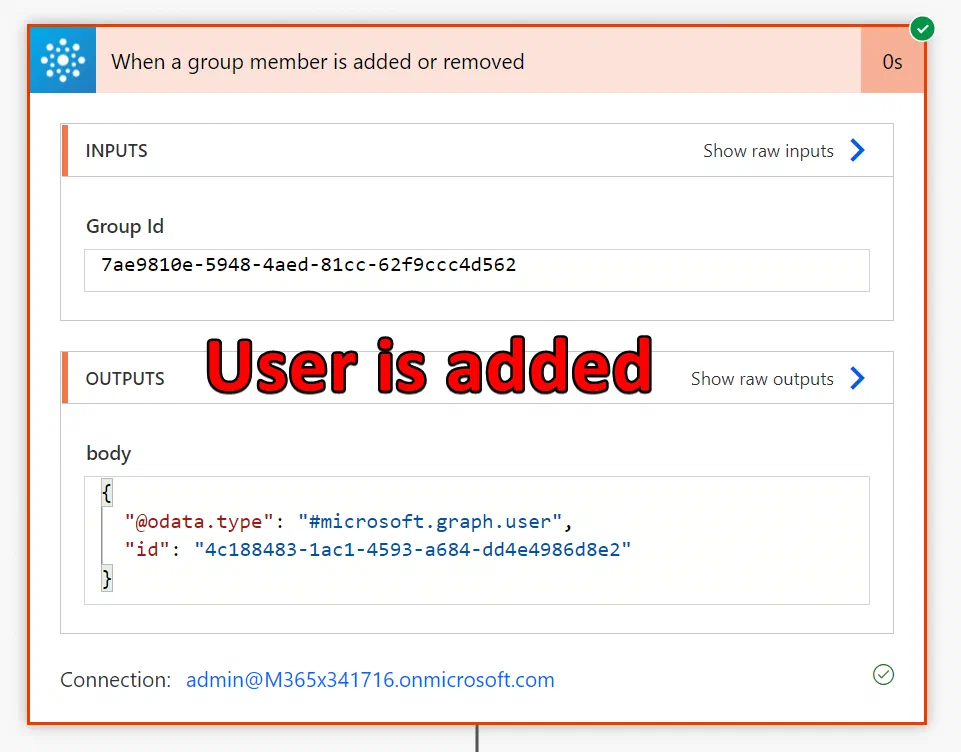
Task: Click the Connection: label
Action: click(116, 680)
